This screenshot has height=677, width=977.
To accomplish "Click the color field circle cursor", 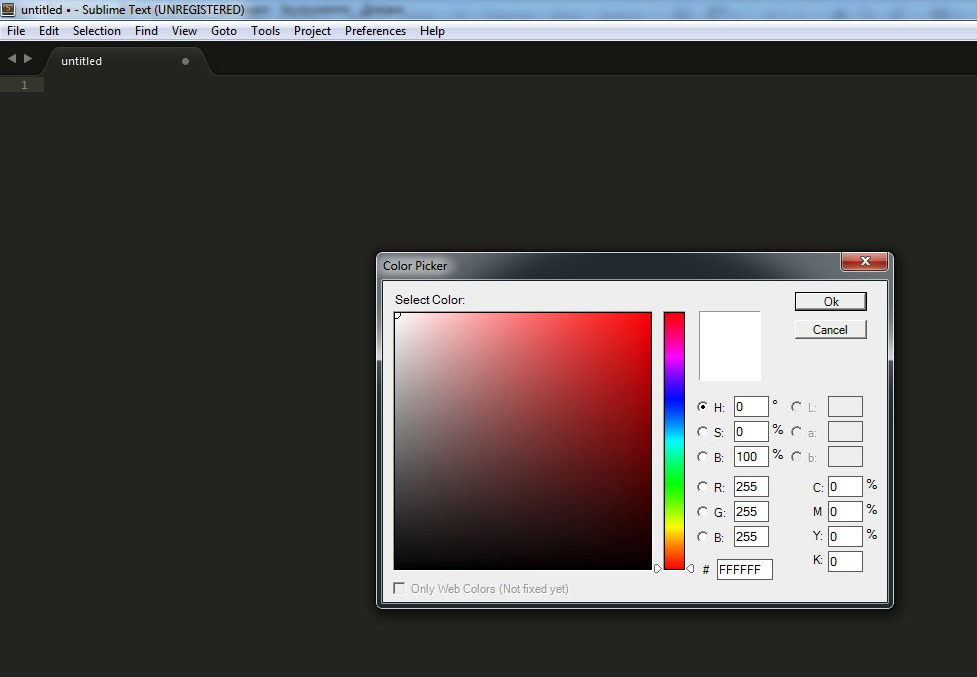I will [397, 315].
